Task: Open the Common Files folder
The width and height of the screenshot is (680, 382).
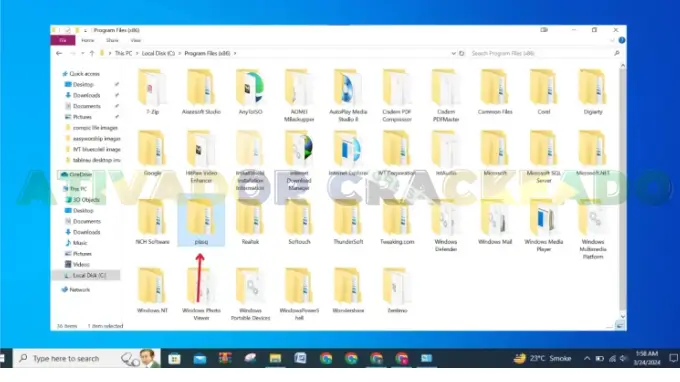Action: pos(495,92)
